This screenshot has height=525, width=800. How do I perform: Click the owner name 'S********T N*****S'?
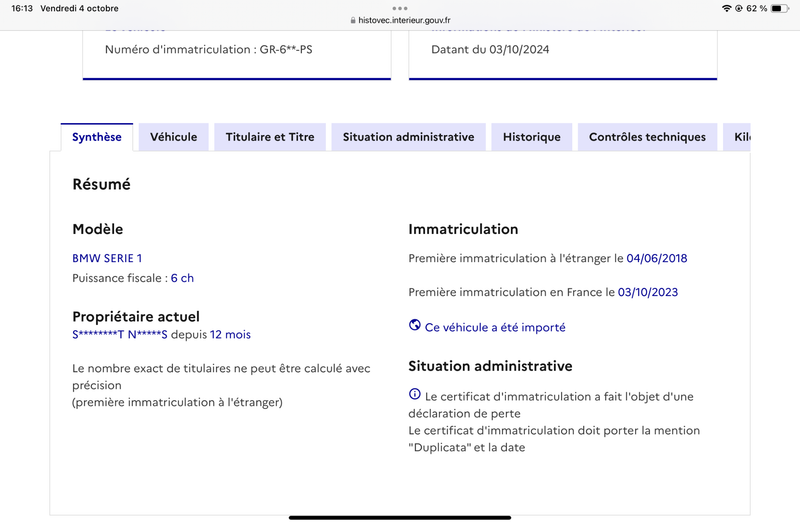[120, 335]
